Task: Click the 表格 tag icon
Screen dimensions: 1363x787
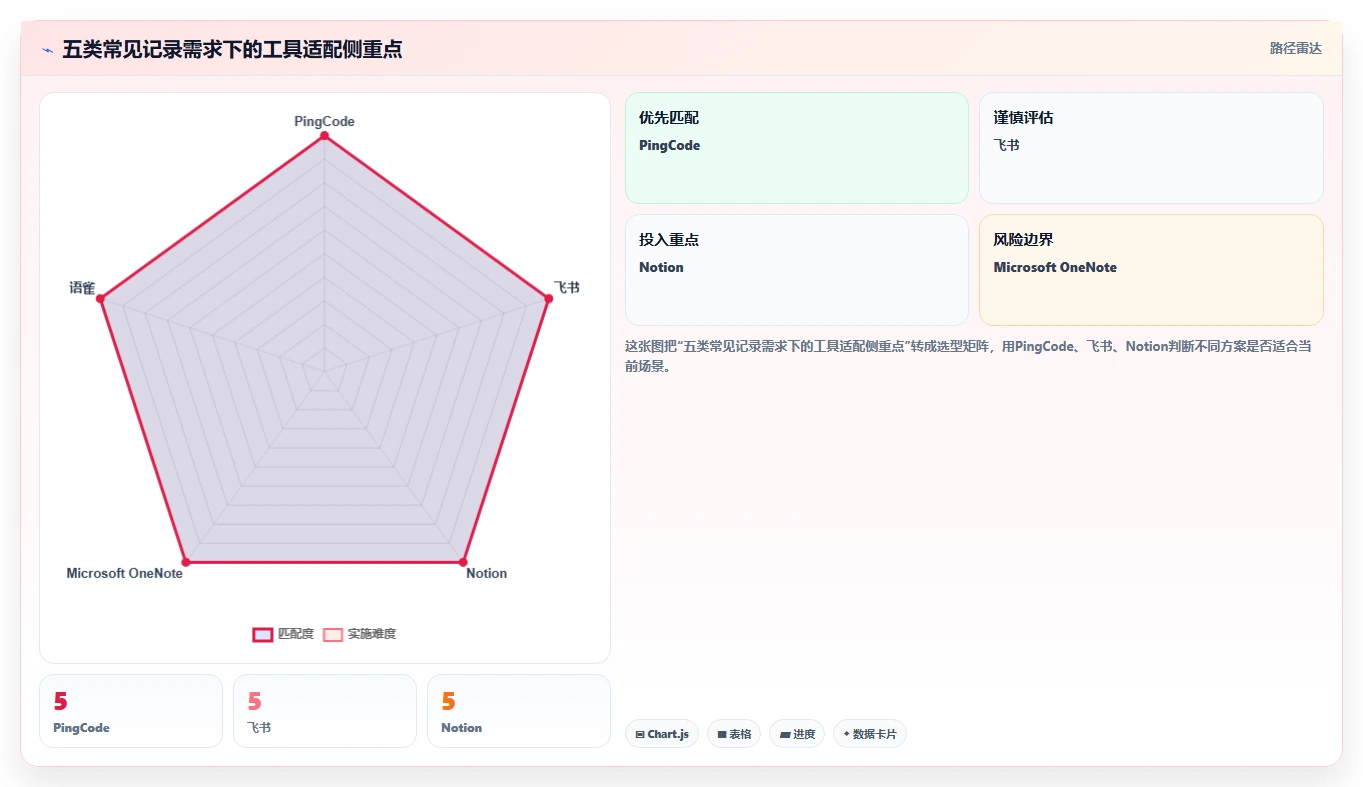Action: (722, 734)
